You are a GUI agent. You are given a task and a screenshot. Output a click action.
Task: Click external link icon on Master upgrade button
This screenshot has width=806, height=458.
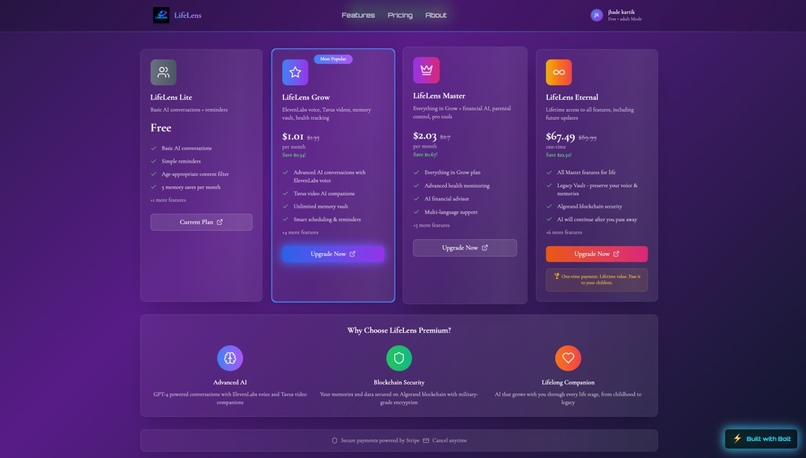click(x=484, y=248)
